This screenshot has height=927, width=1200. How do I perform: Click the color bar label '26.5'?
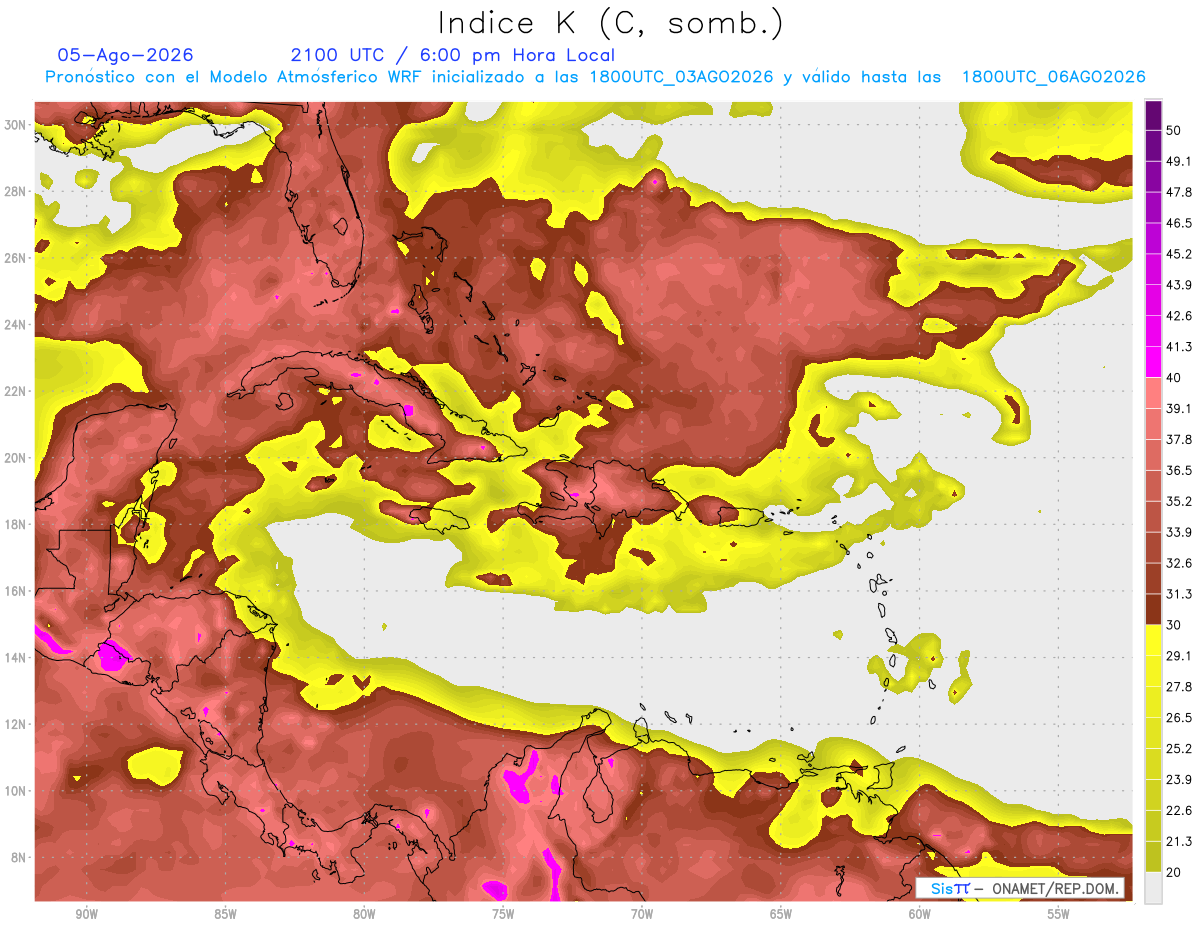point(1179,717)
